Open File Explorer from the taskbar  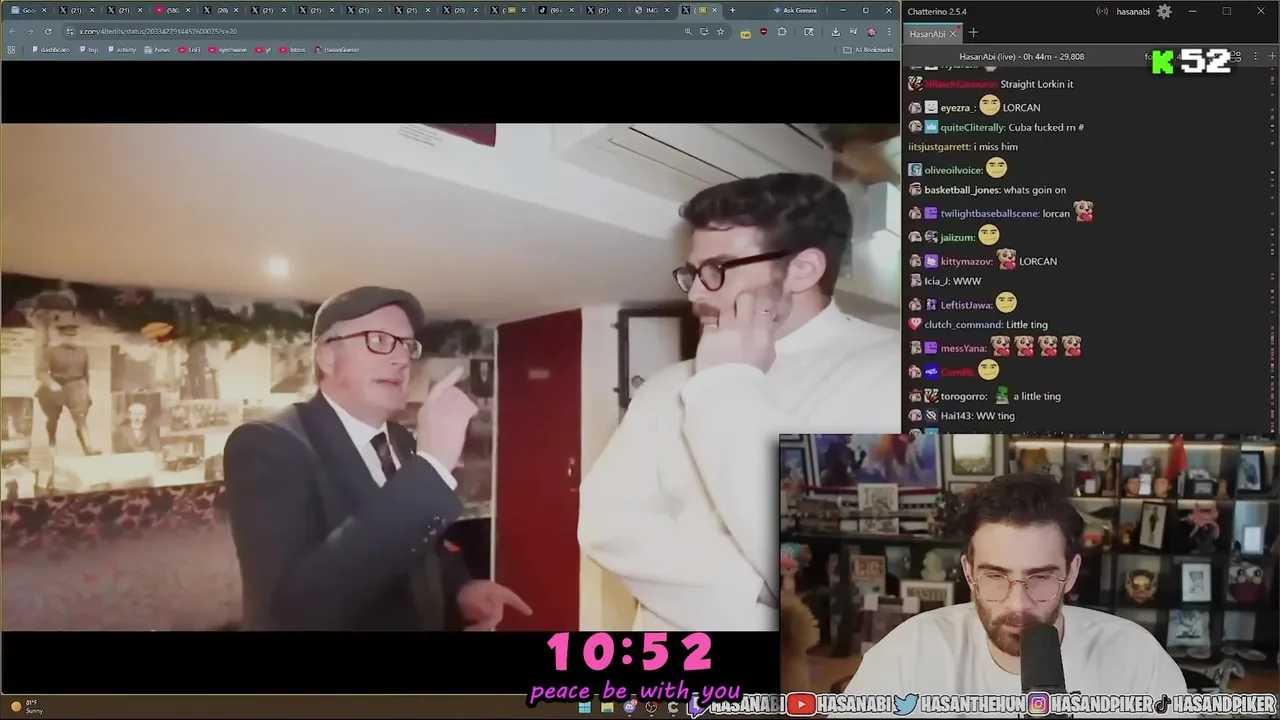tap(607, 707)
